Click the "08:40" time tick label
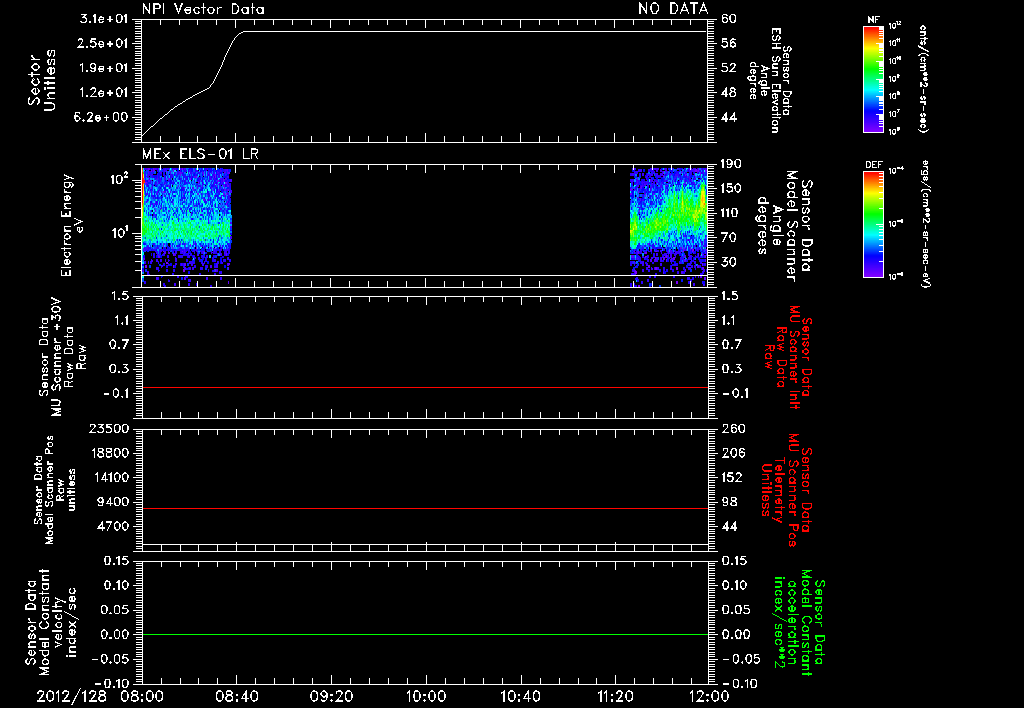Viewport: 1024px width, 708px height. pos(236,696)
